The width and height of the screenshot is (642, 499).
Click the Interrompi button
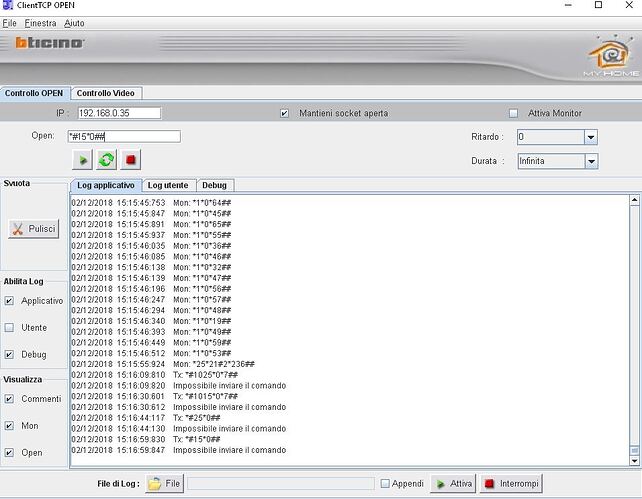pyautogui.click(x=511, y=484)
